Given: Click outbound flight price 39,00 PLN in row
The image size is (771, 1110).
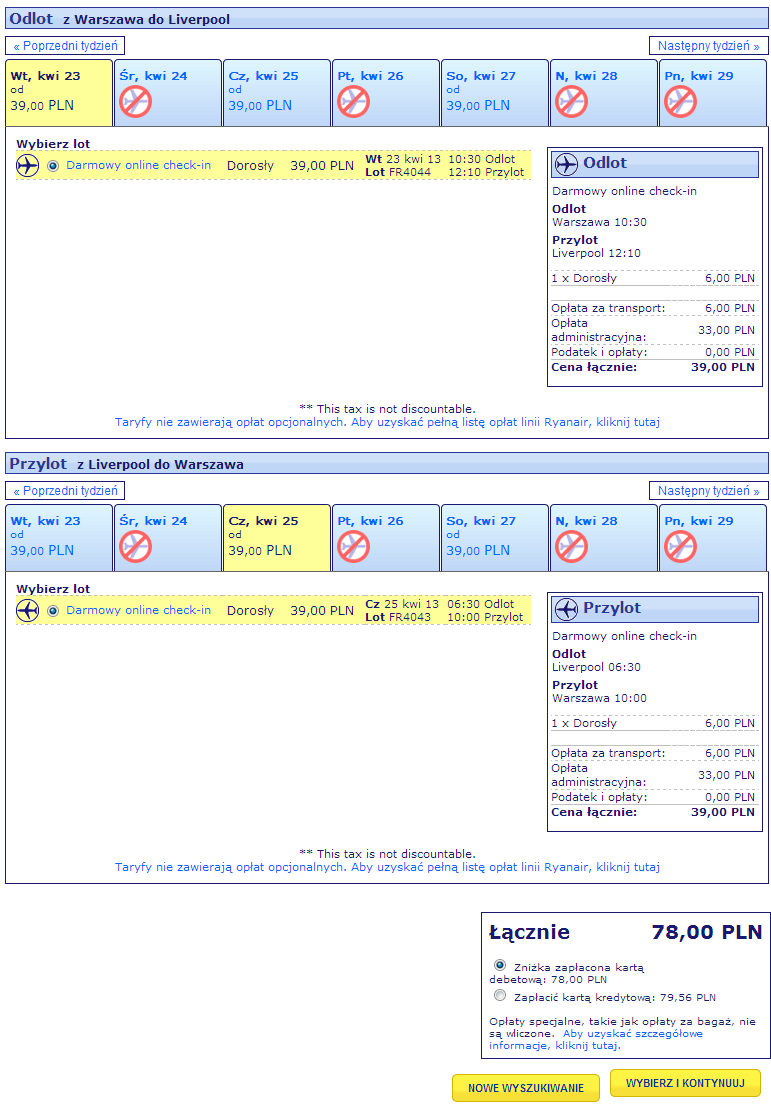Looking at the screenshot, I should click(322, 166).
